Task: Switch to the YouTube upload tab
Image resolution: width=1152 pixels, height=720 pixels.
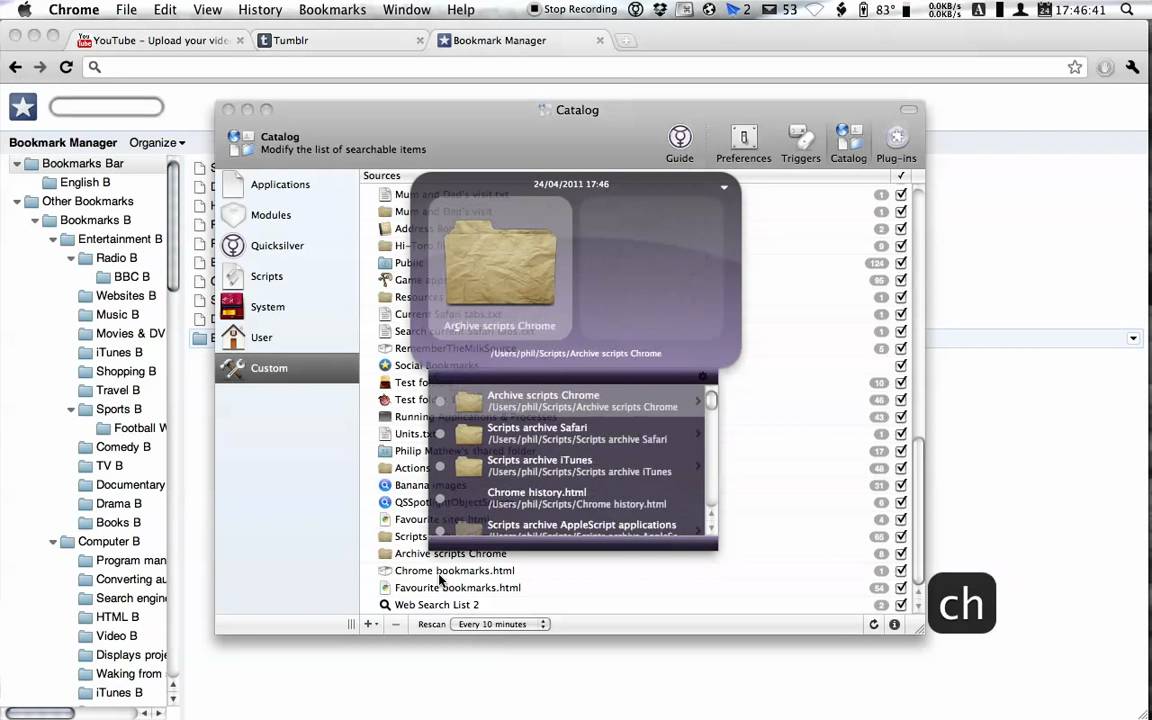Action: (x=160, y=40)
